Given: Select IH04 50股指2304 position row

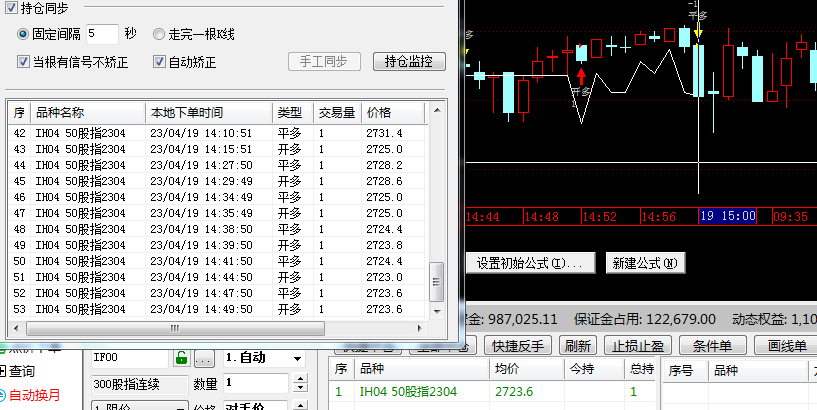Looking at the screenshot, I should pos(493,391).
